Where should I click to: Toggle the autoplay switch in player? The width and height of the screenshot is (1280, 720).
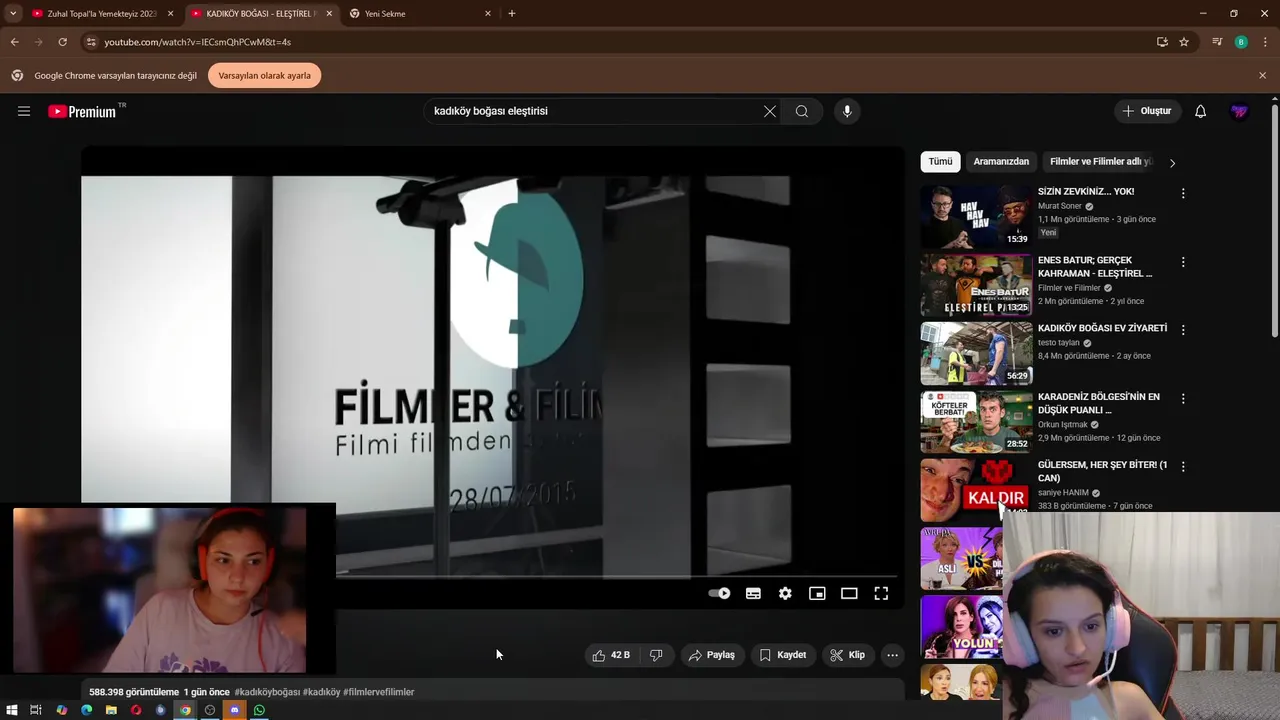click(x=719, y=593)
